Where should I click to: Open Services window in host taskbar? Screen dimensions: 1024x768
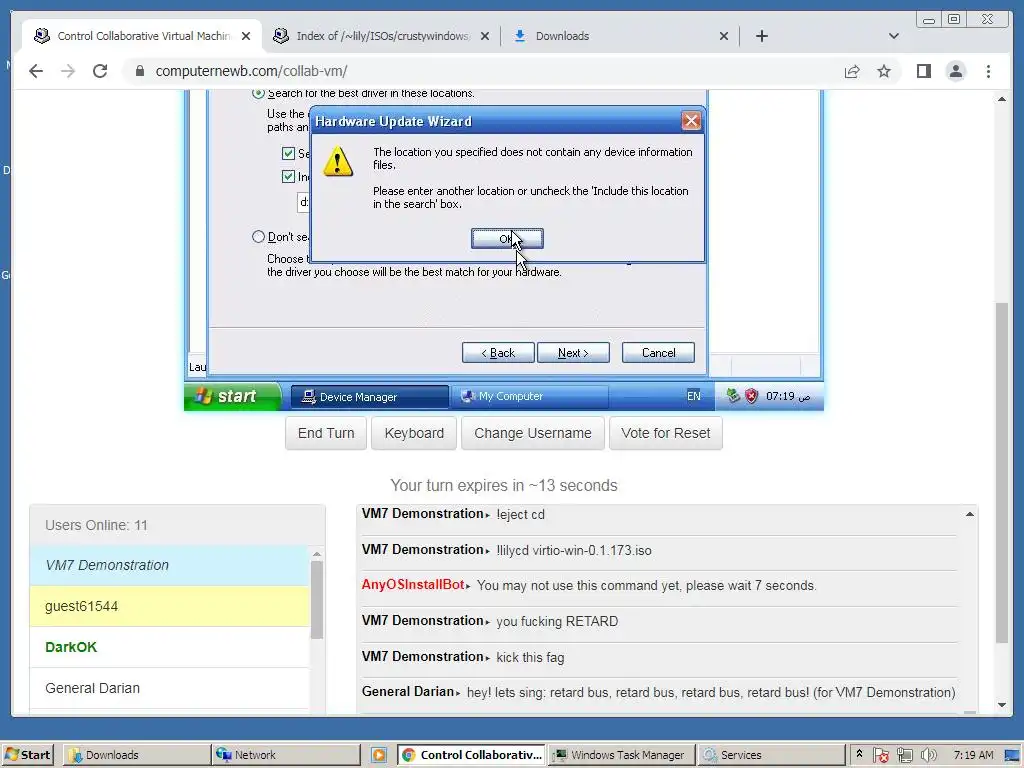(x=771, y=755)
